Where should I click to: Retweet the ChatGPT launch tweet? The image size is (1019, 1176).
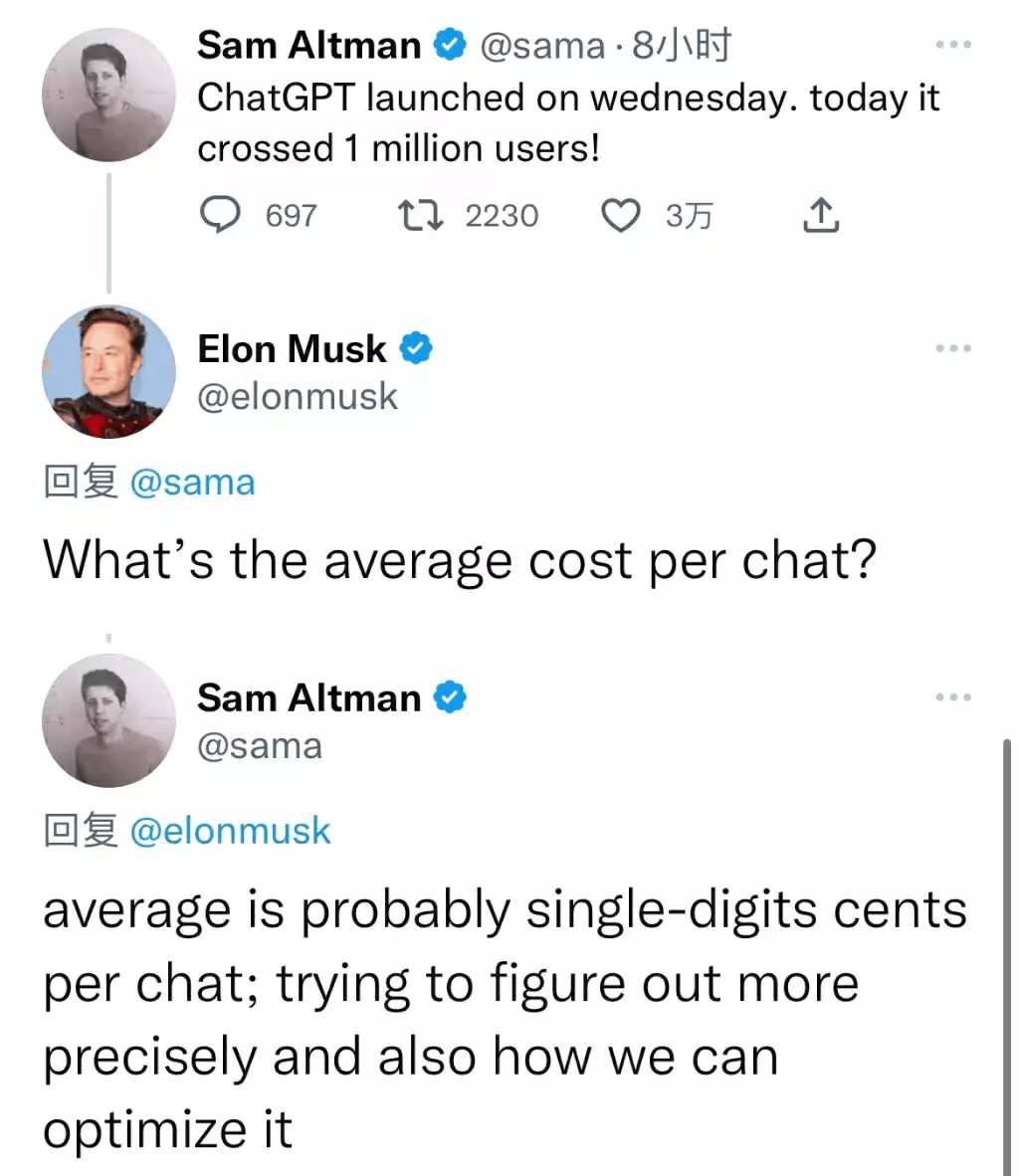click(420, 215)
